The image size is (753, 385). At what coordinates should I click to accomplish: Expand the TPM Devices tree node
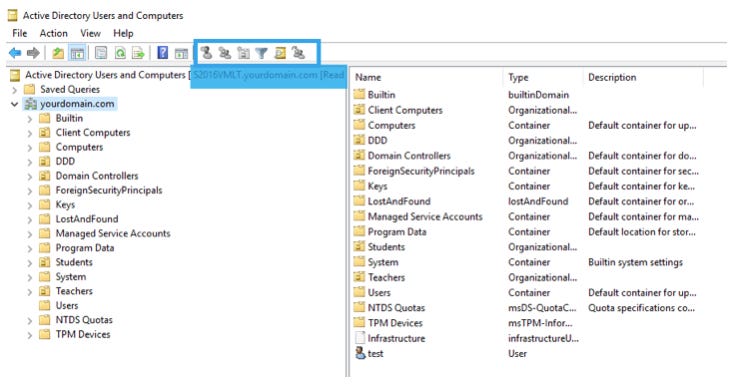[x=30, y=335]
